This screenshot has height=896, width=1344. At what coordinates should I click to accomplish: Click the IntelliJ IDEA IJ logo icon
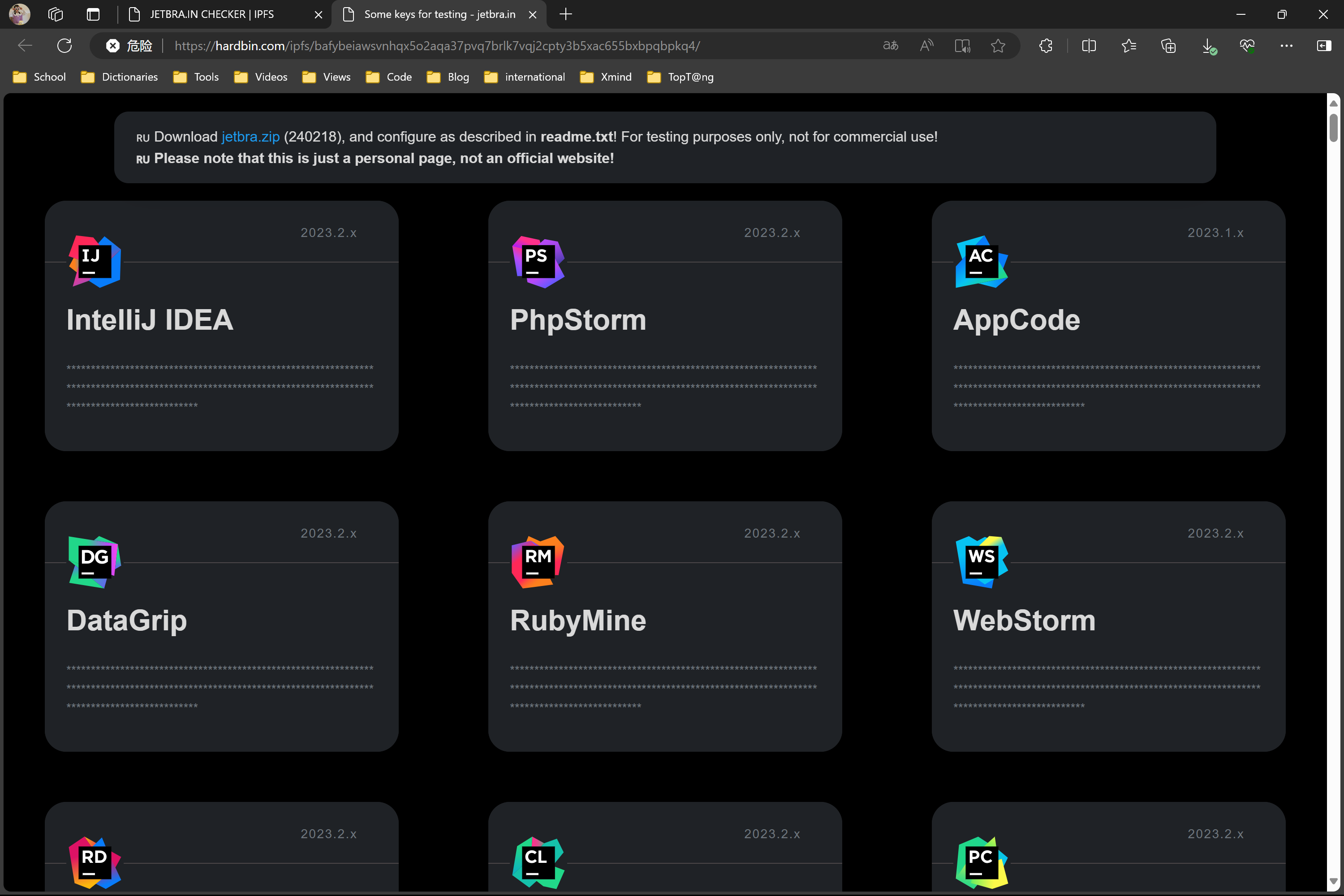click(x=94, y=262)
